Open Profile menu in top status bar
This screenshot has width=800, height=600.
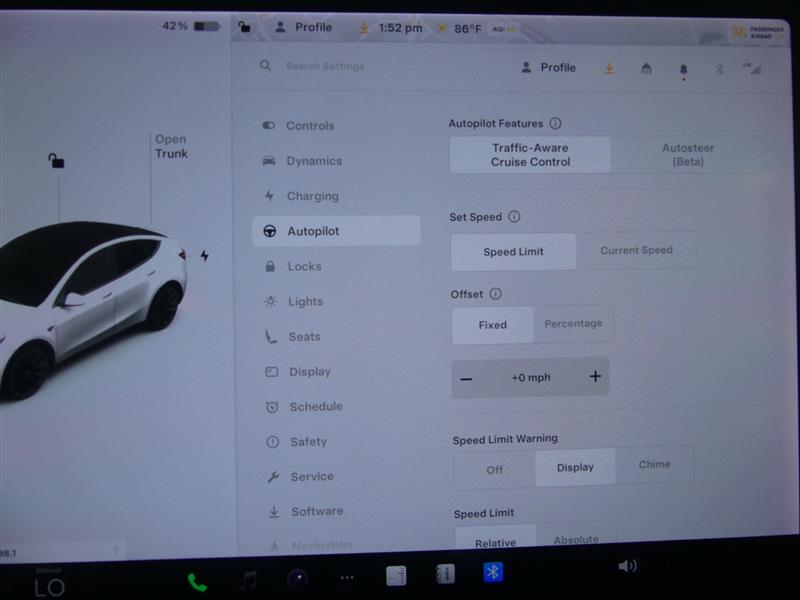click(304, 27)
